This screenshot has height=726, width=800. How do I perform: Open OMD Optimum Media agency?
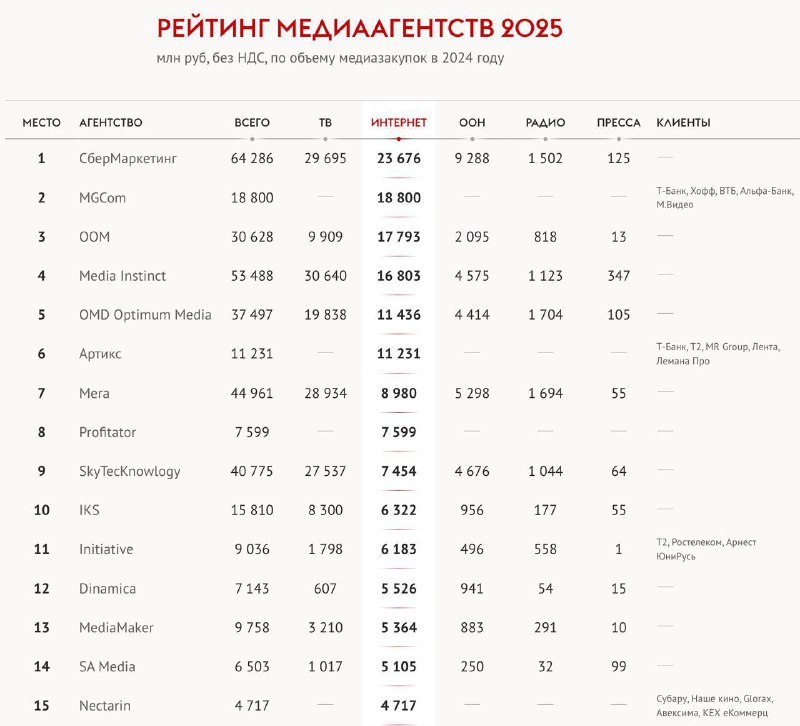click(145, 315)
